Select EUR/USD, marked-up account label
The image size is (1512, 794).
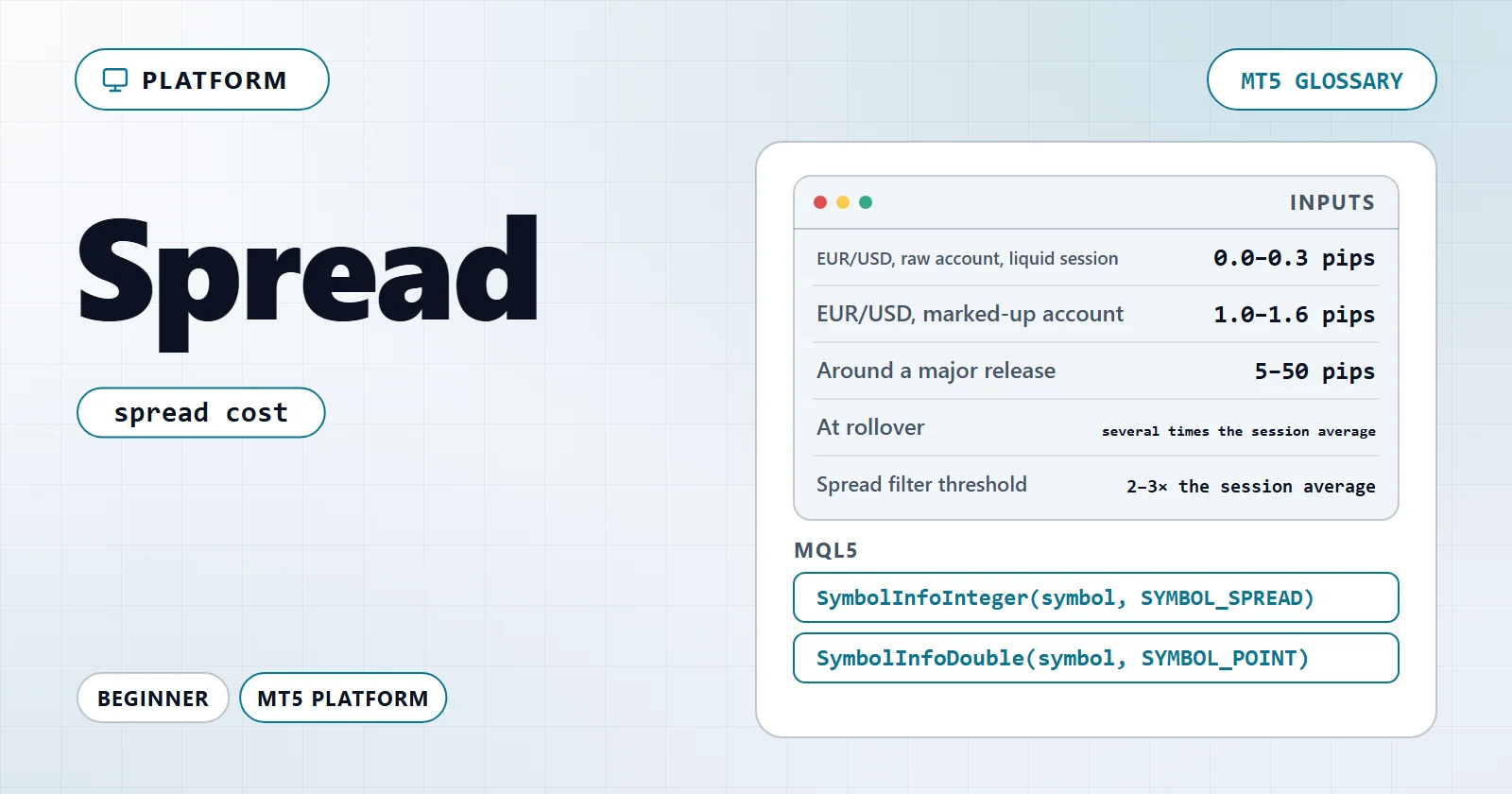[x=970, y=314]
